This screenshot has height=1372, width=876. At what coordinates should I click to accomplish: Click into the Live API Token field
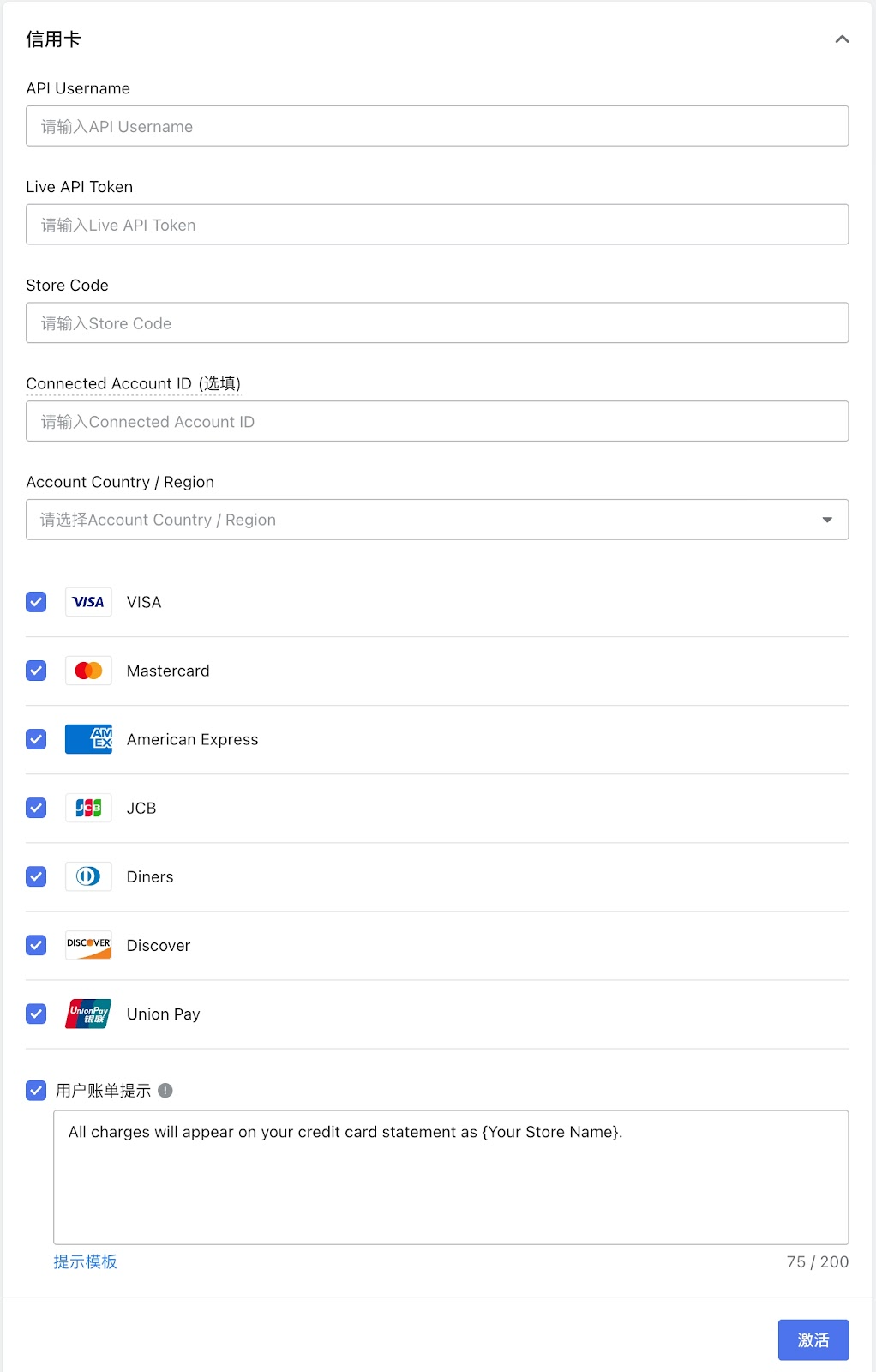click(x=437, y=225)
